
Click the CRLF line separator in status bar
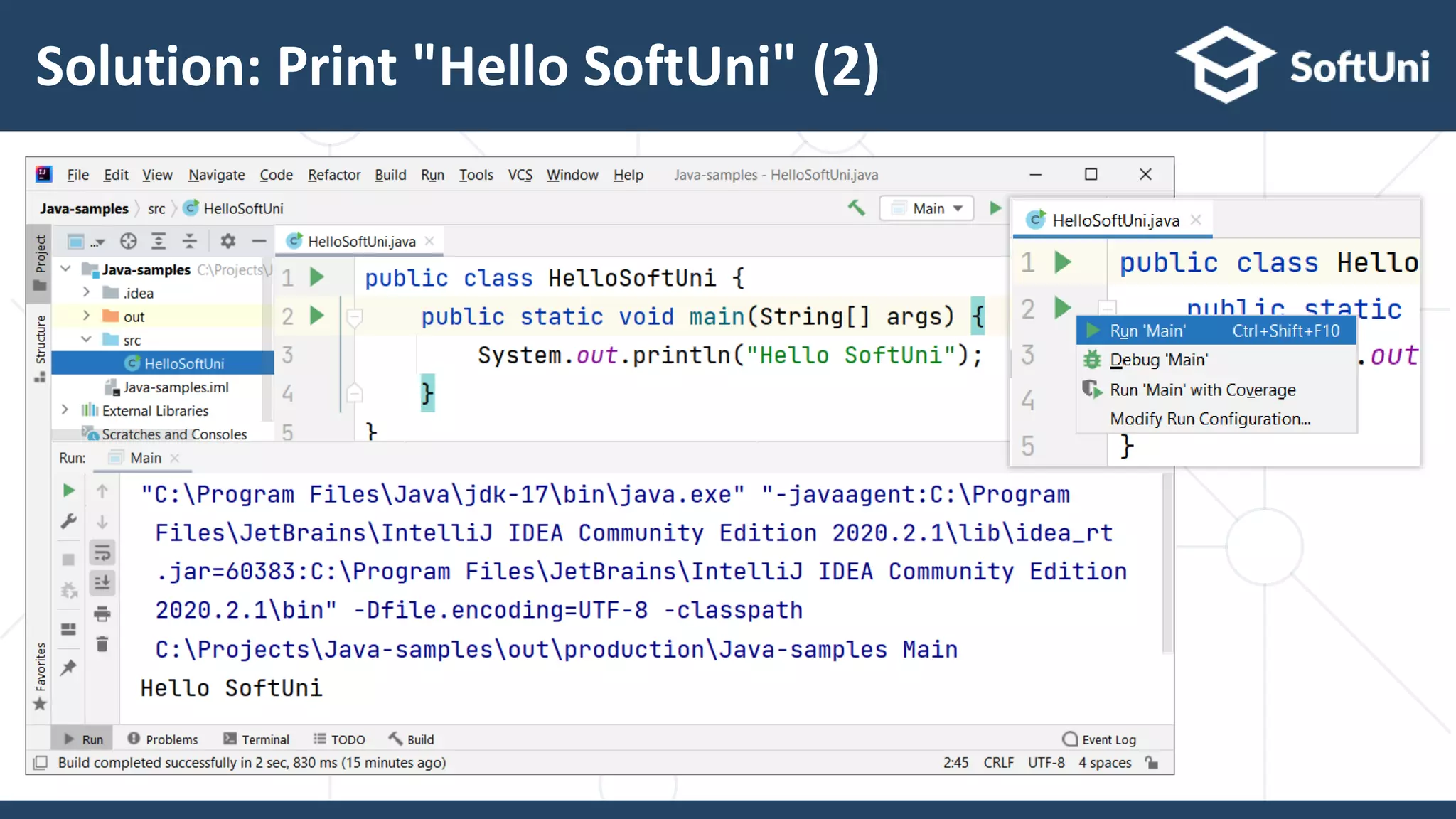[998, 762]
